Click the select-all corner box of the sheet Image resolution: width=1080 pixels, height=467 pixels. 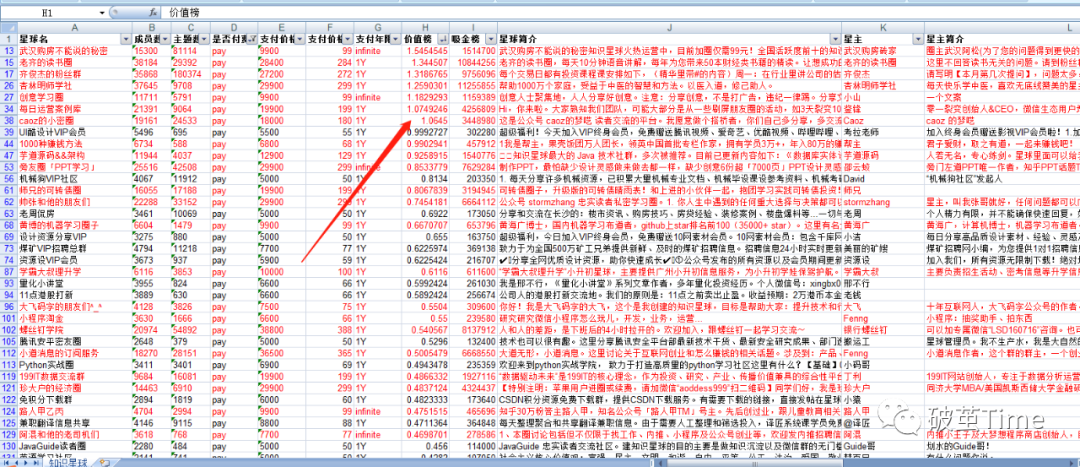tap(8, 27)
